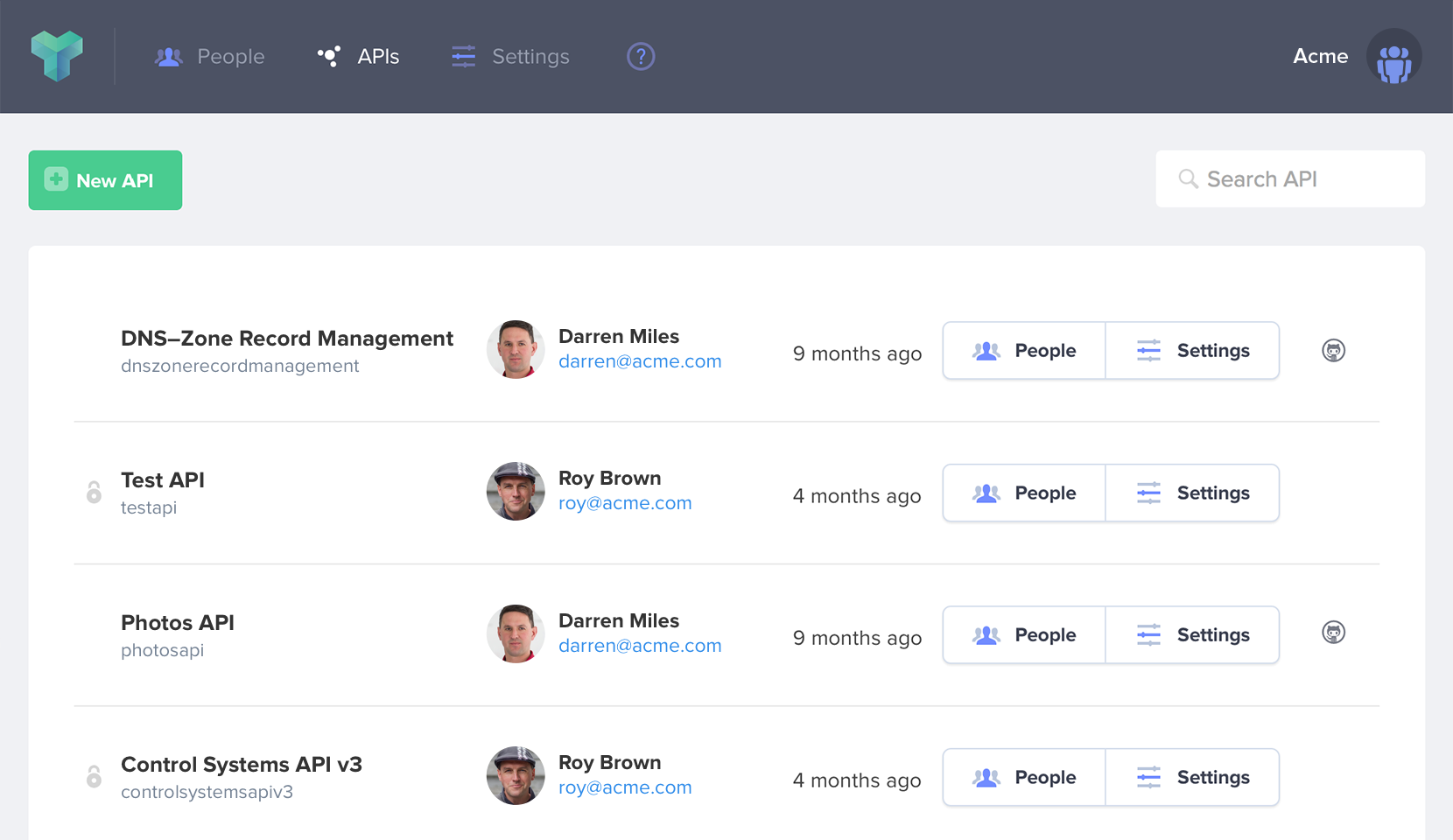Click the New API button
The width and height of the screenshot is (1453, 840).
104,179
